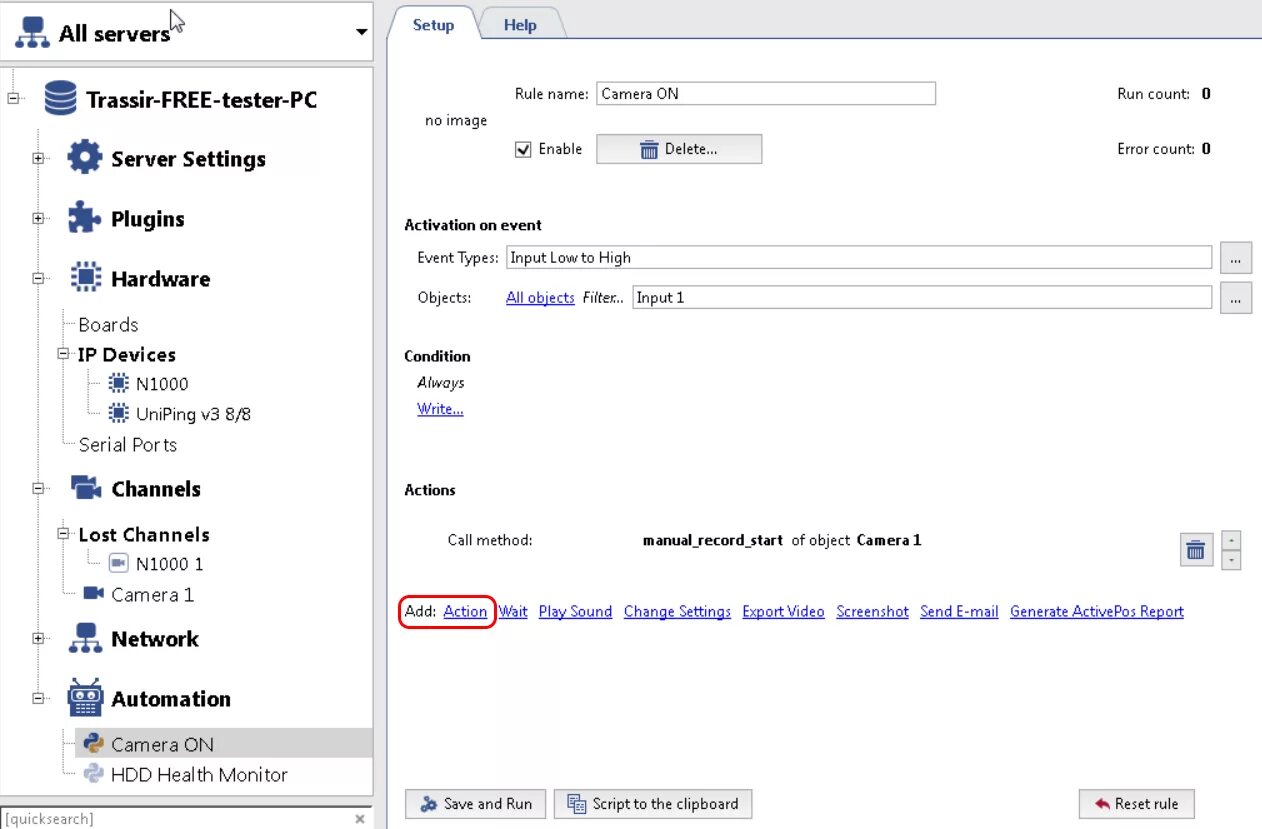The width and height of the screenshot is (1262, 829).
Task: Expand the Server Settings node
Action: 39,158
